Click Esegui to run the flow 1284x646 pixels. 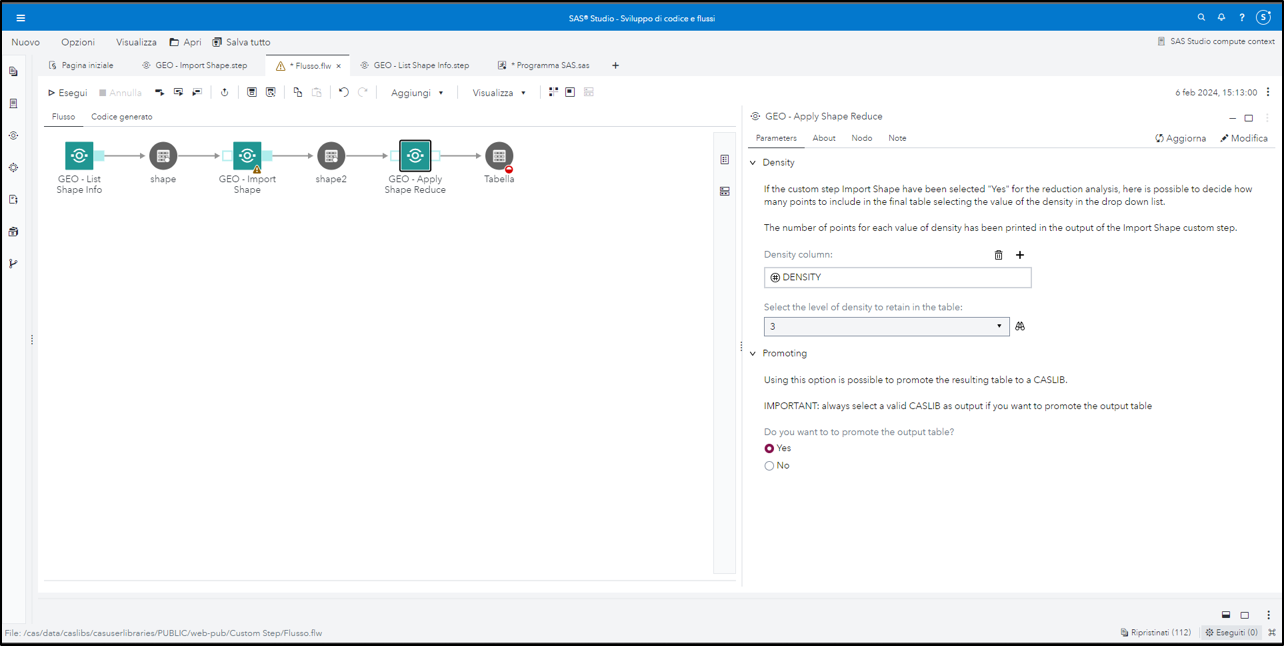tap(67, 93)
